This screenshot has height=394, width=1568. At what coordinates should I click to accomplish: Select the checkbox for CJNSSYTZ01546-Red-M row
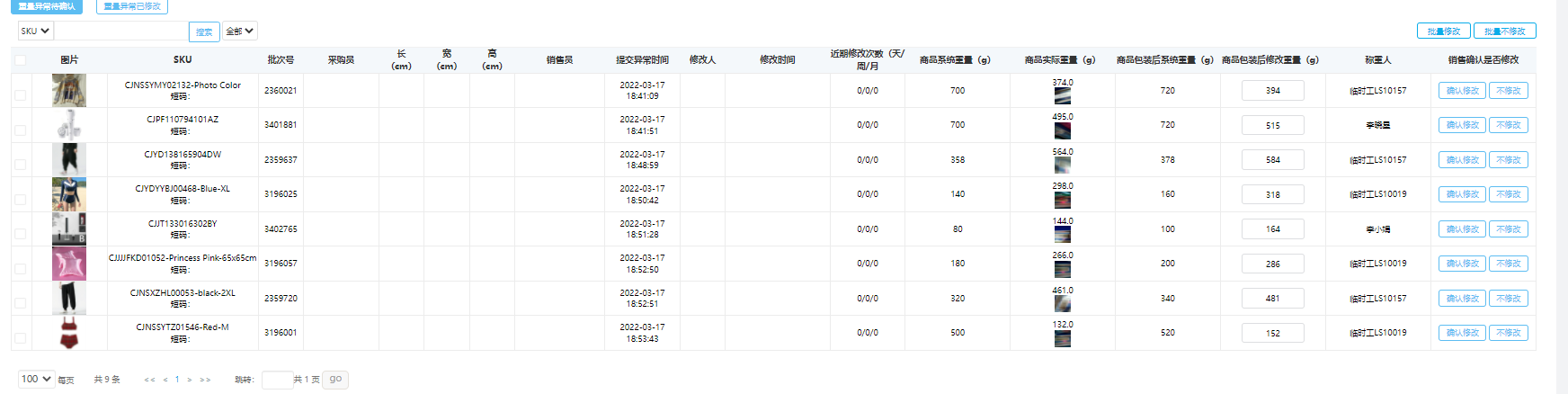(x=21, y=337)
